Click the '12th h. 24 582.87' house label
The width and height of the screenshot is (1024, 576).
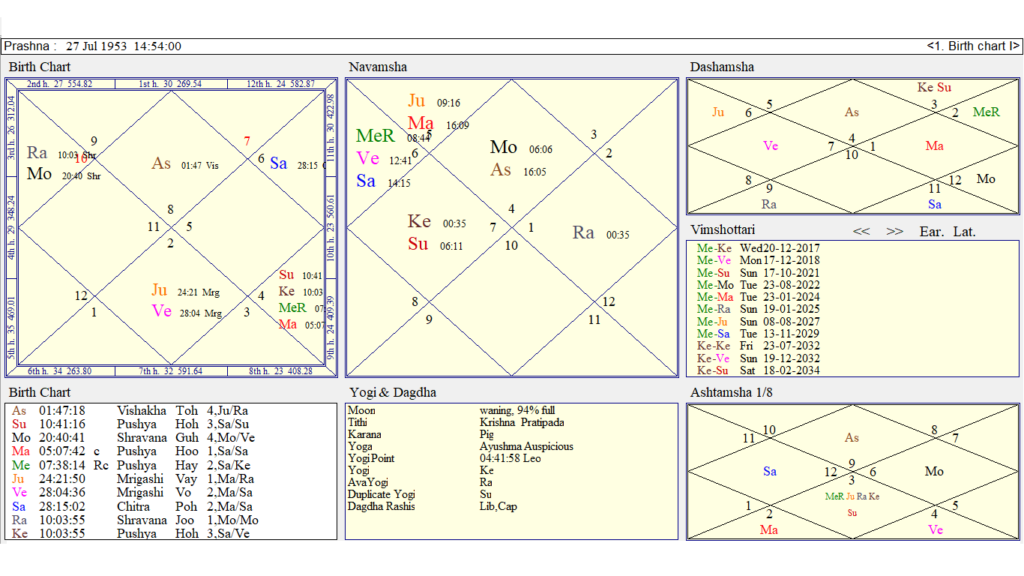(x=281, y=84)
